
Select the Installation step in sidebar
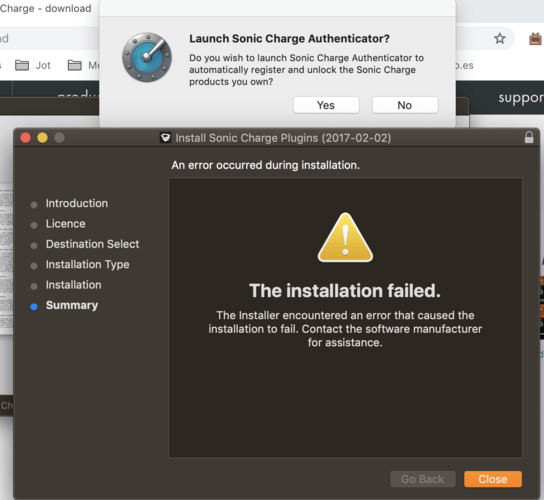pyautogui.click(x=74, y=285)
